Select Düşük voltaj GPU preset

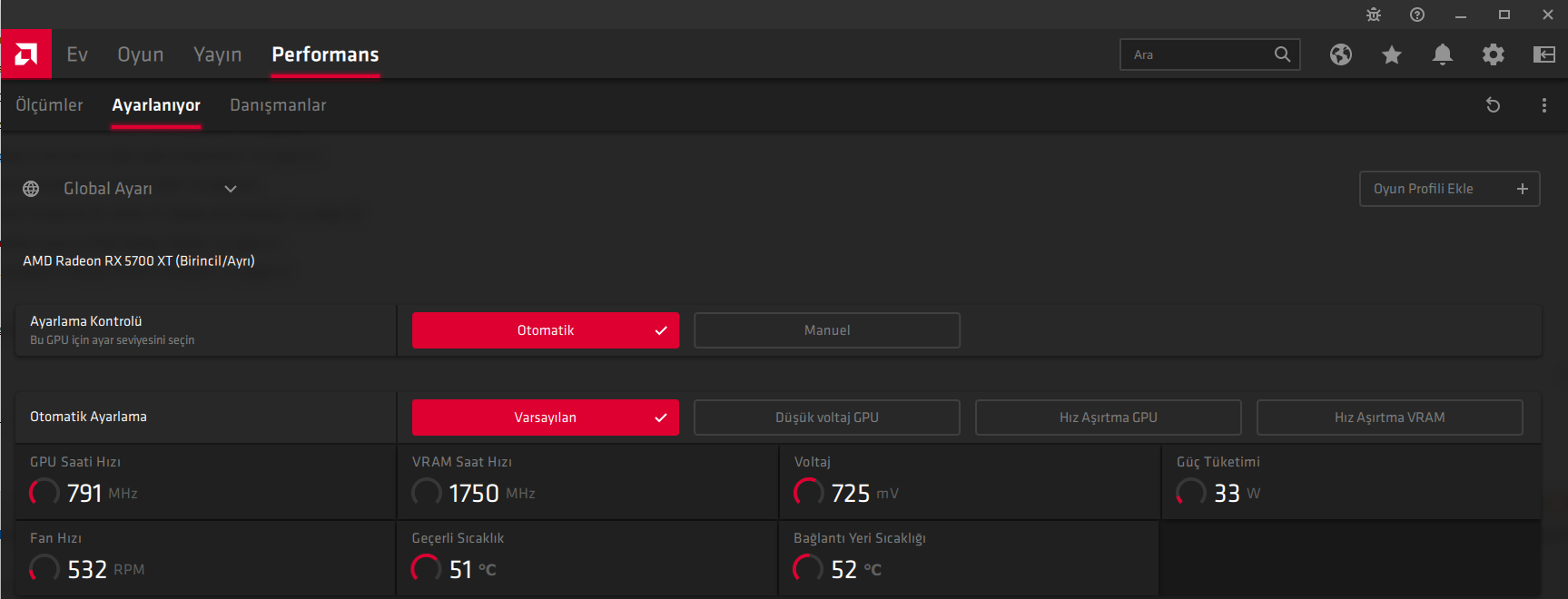click(x=827, y=417)
